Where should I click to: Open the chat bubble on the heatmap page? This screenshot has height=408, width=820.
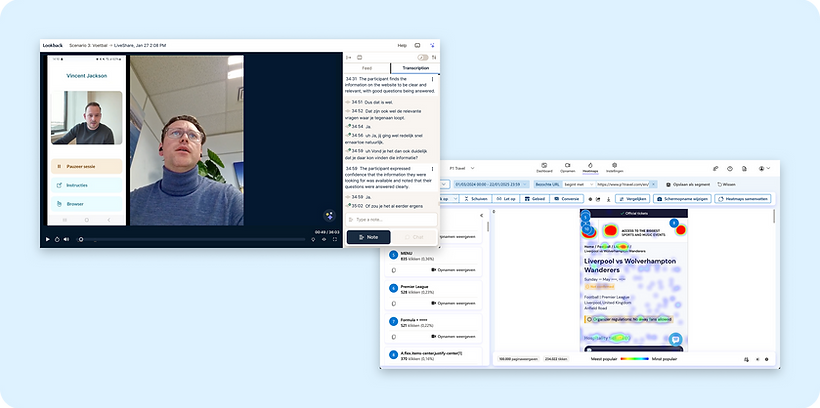pos(676,339)
